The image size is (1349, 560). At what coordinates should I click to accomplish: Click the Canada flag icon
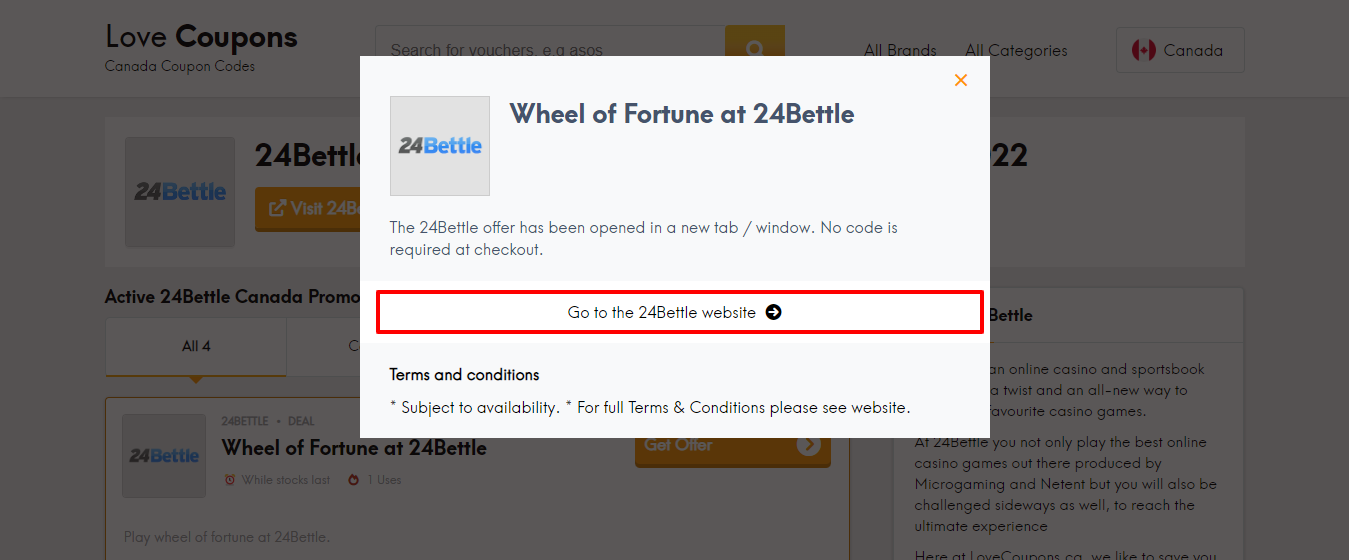(x=1143, y=50)
